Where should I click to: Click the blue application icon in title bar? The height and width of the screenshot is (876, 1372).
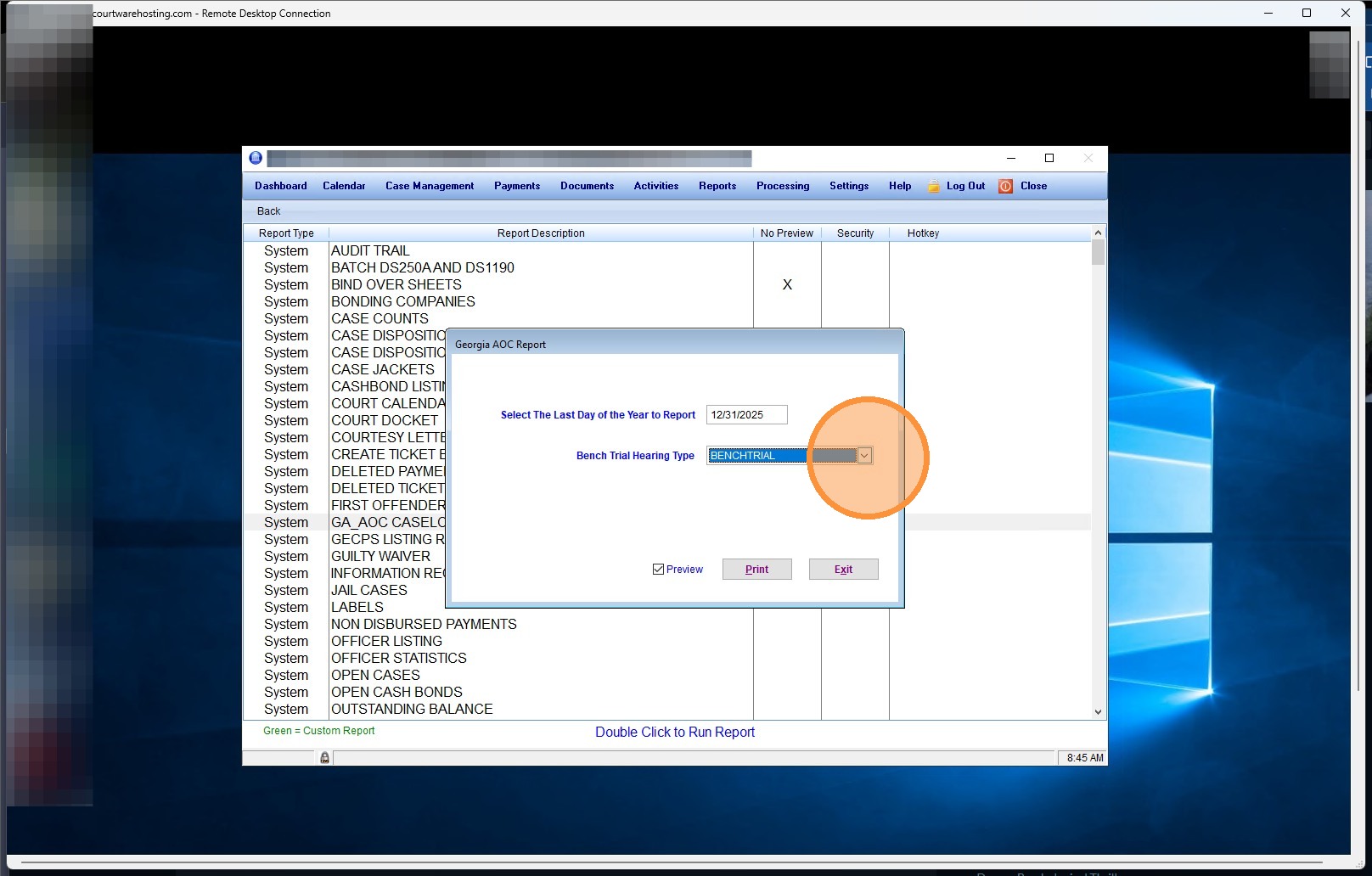coord(256,158)
